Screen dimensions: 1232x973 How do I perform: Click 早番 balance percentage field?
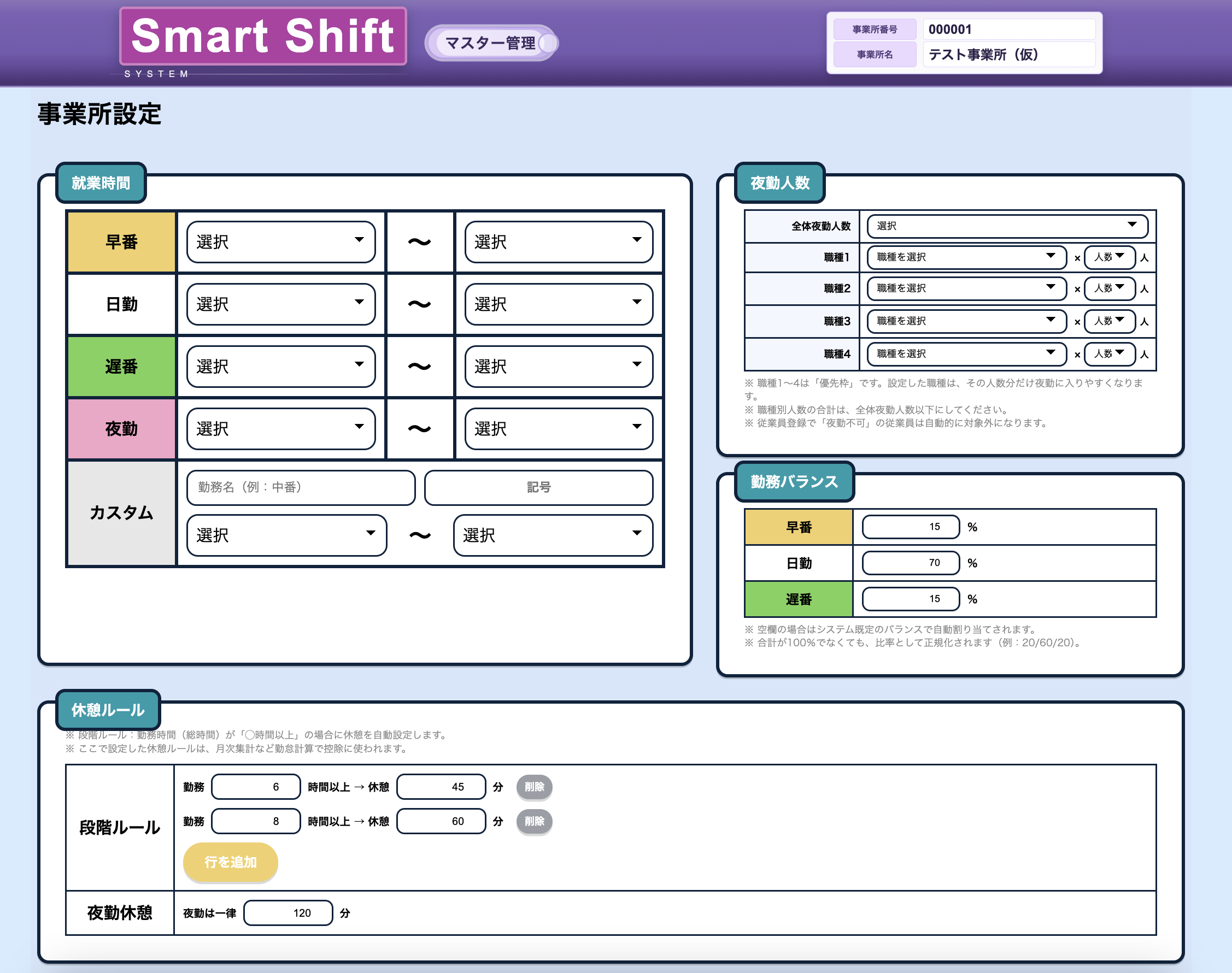click(x=910, y=526)
